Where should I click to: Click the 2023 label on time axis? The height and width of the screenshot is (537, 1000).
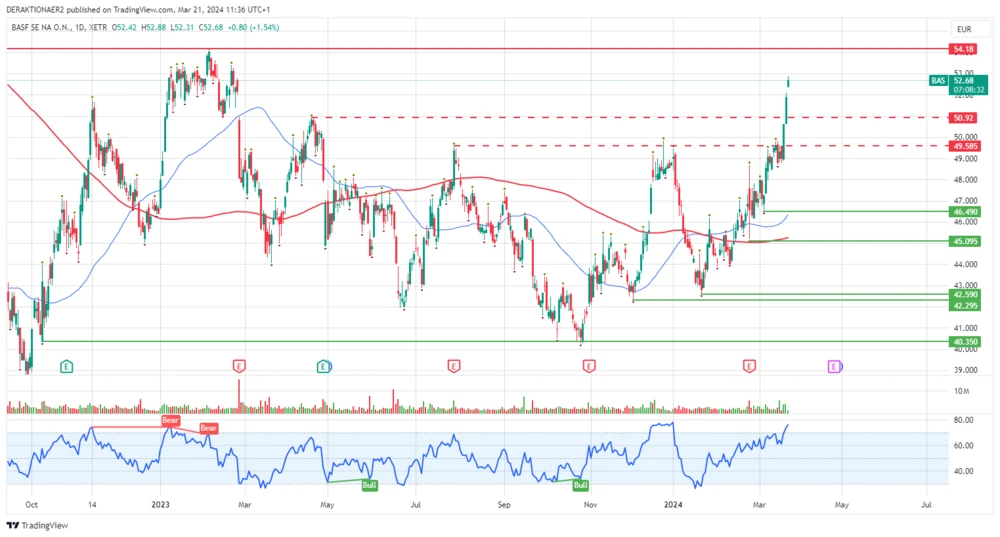160,505
